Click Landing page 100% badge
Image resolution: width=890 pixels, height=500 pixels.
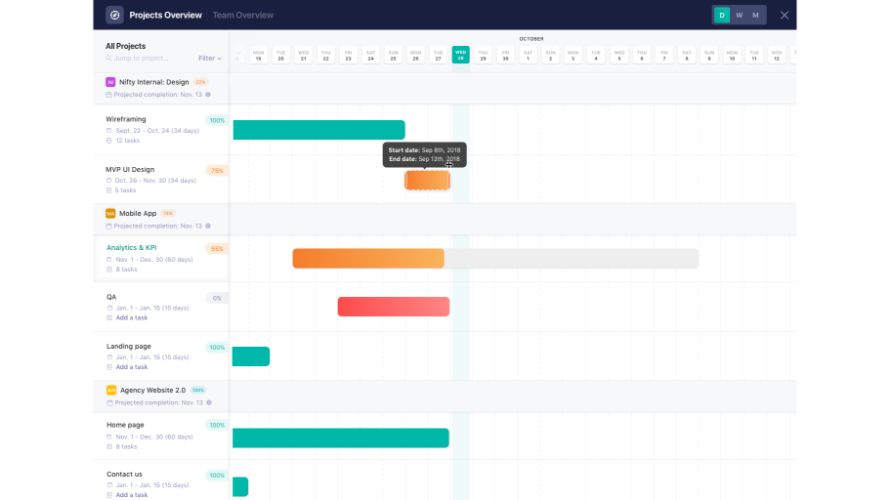click(x=217, y=347)
